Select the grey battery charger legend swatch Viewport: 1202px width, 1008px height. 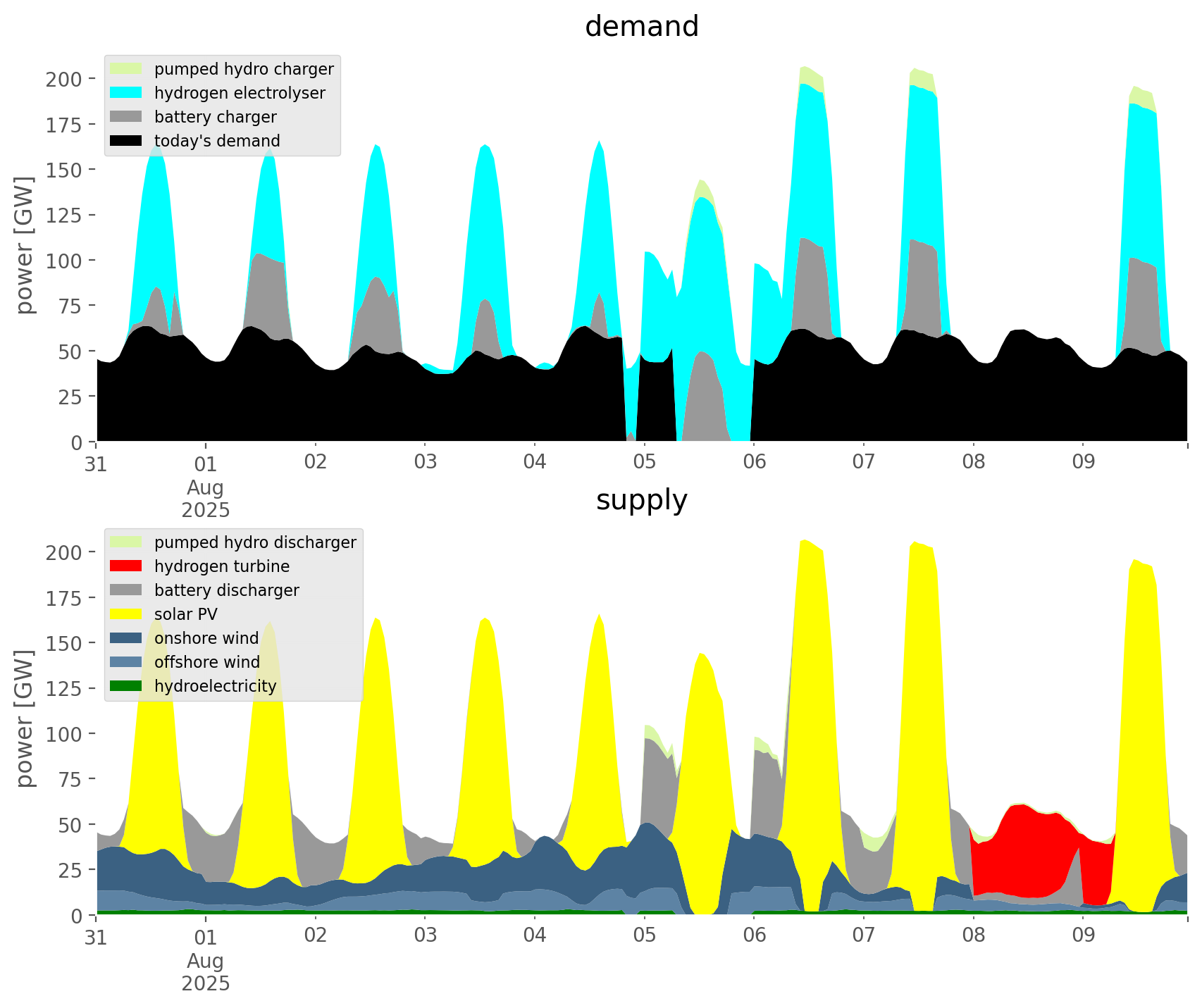(x=126, y=117)
